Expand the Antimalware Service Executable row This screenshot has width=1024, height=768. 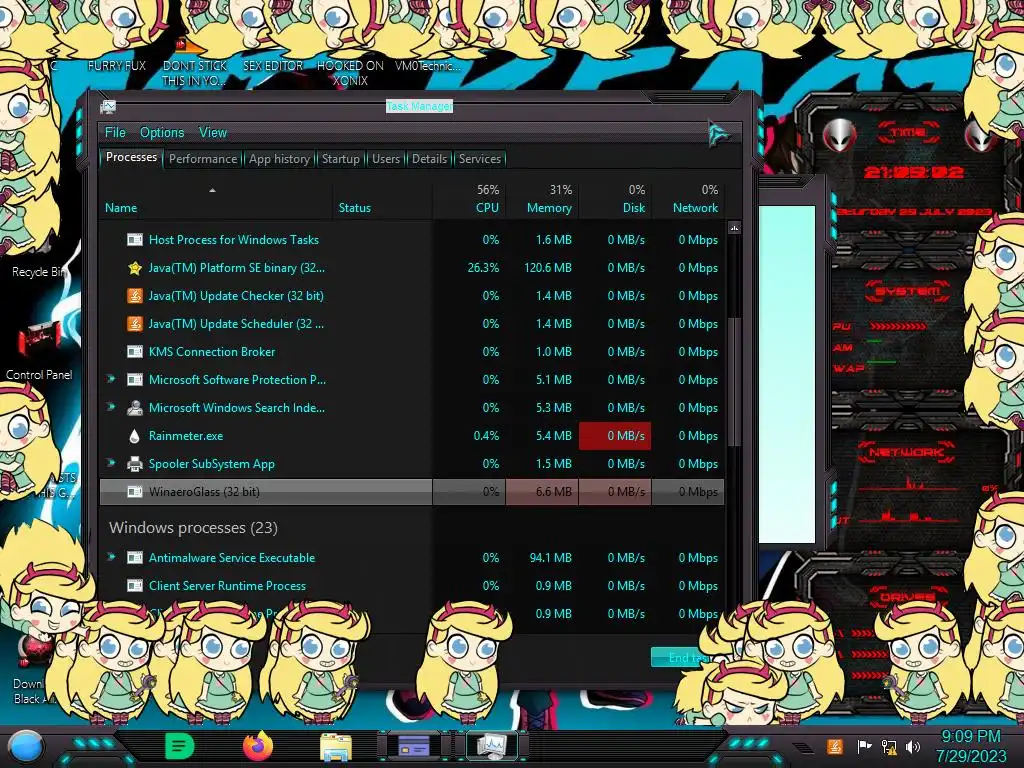tap(112, 557)
